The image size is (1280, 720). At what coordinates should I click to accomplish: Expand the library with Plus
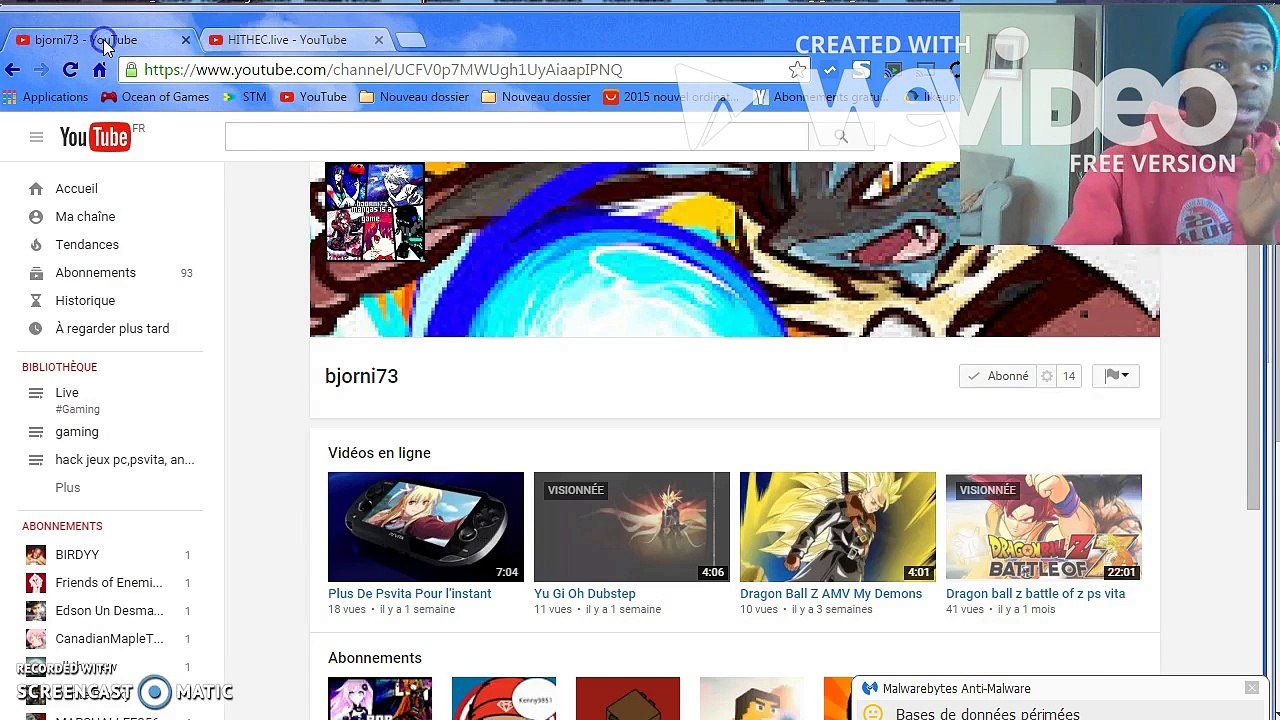68,487
